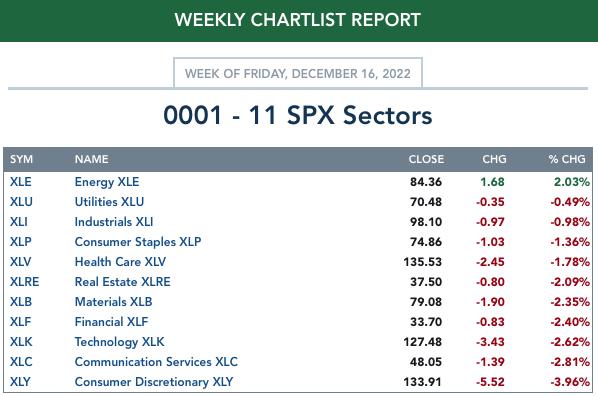Open Health Care XLV link

pyautogui.click(x=120, y=262)
